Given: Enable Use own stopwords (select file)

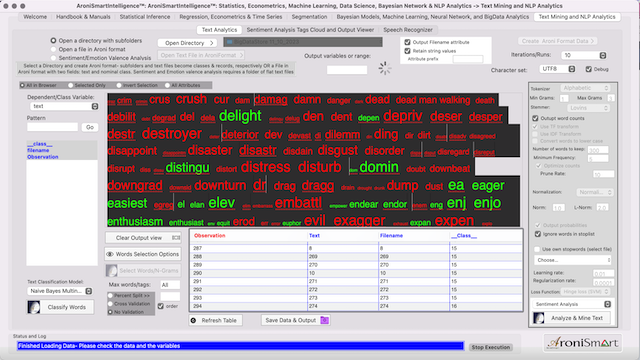Looking at the screenshot, I should pyautogui.click(x=537, y=249).
